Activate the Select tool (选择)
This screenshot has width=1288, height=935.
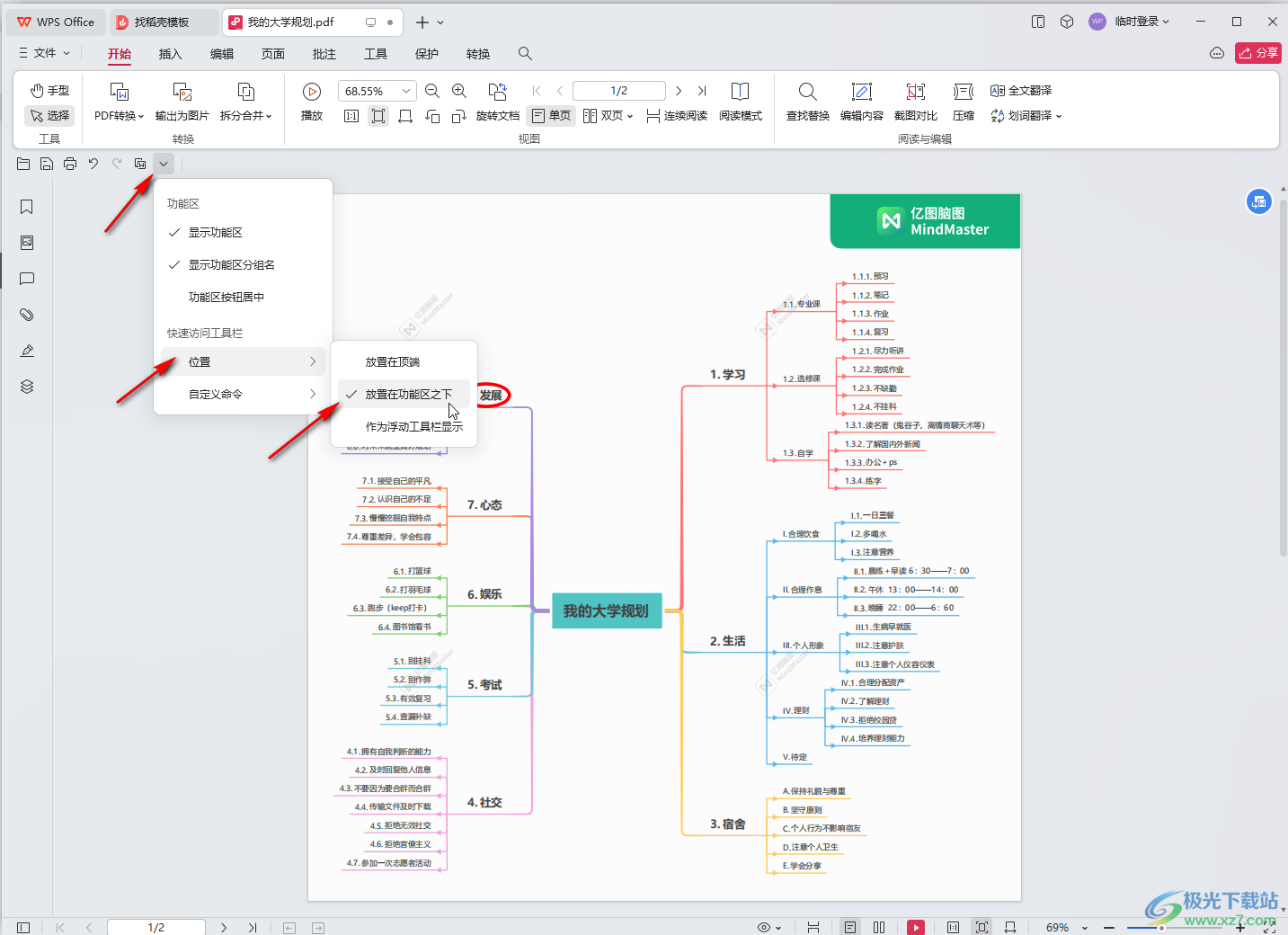coord(49,115)
